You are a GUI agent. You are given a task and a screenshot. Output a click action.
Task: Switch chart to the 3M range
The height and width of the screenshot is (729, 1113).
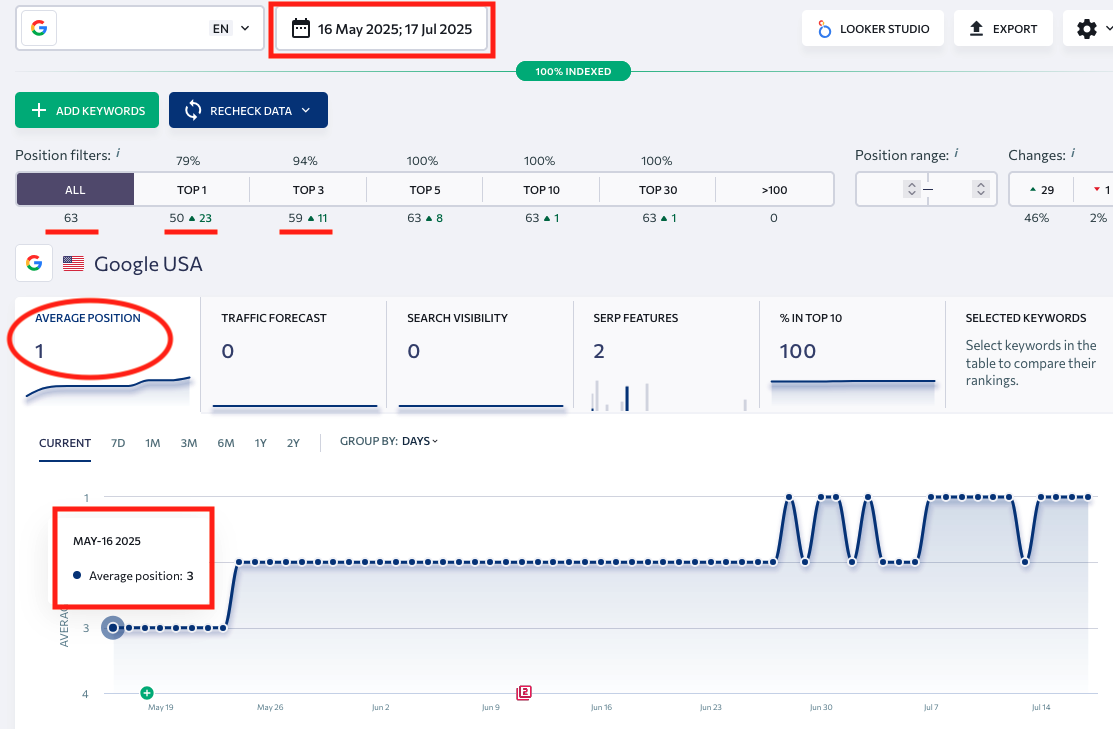[x=189, y=442]
